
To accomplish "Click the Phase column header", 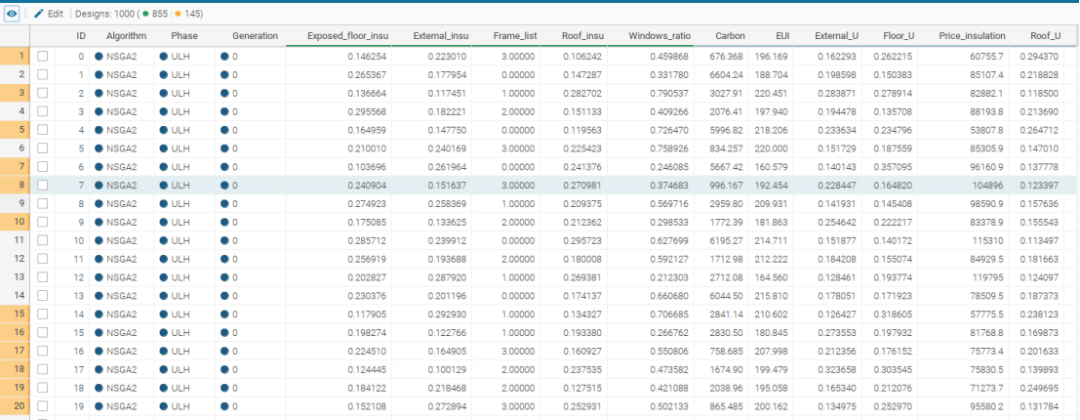I will pyautogui.click(x=185, y=36).
